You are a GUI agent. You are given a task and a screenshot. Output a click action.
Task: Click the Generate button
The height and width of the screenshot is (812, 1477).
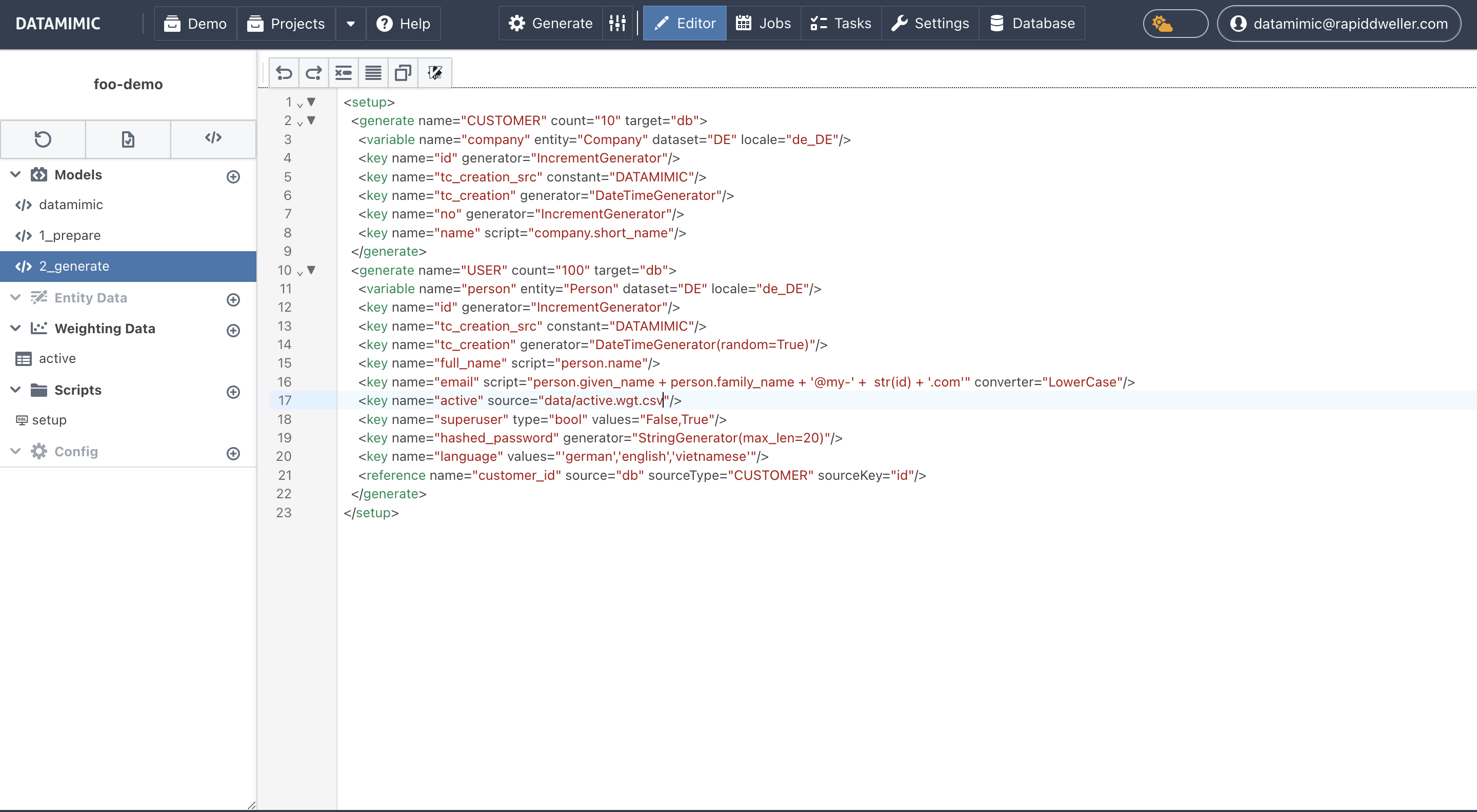tap(550, 24)
